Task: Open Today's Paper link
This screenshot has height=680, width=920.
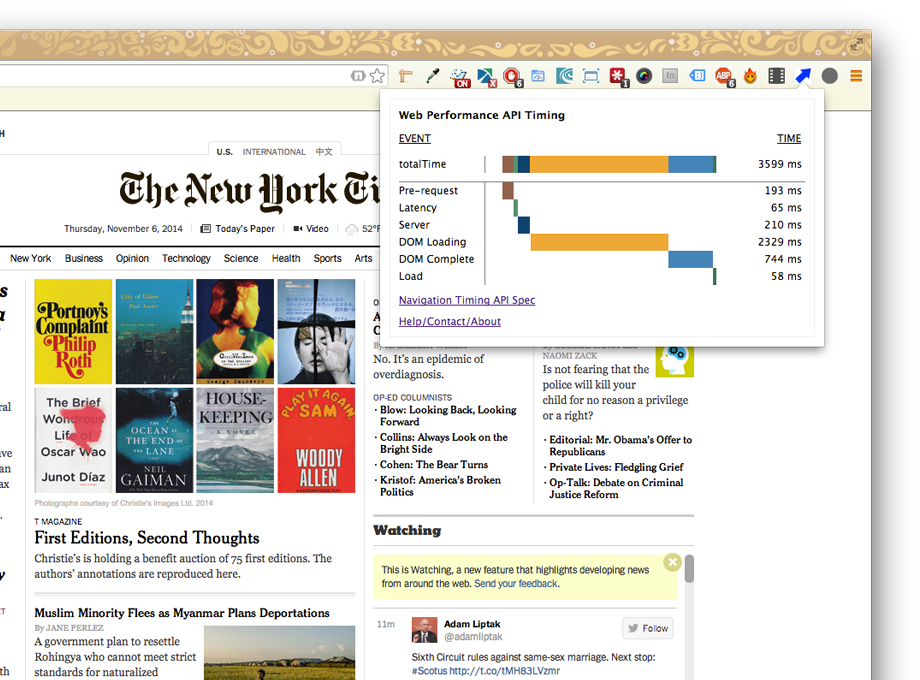Action: click(238, 229)
